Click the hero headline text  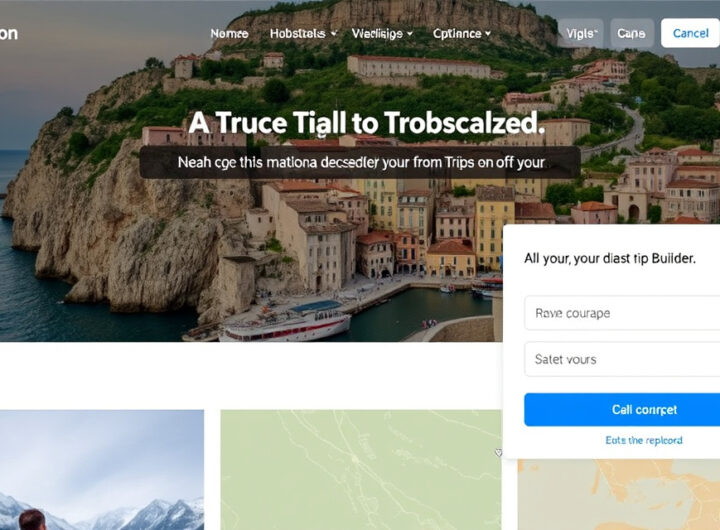[x=366, y=123]
